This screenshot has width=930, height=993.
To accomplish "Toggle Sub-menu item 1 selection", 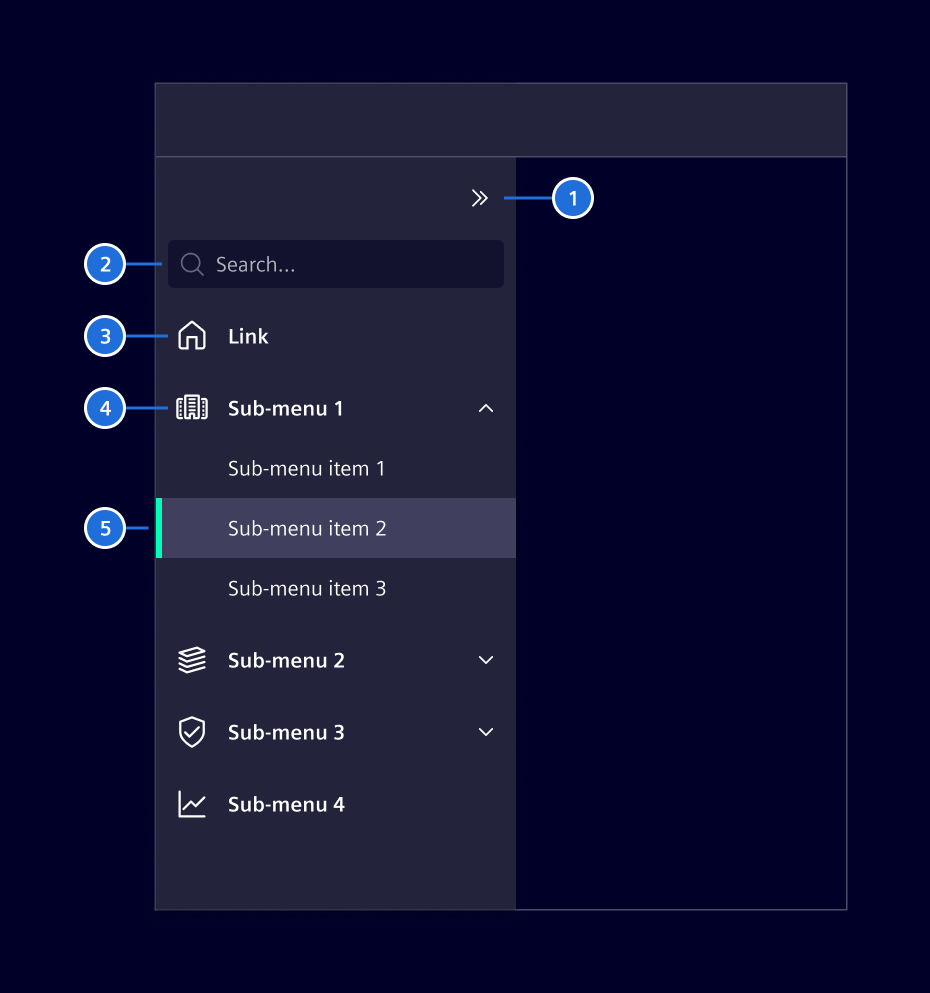I will [306, 468].
